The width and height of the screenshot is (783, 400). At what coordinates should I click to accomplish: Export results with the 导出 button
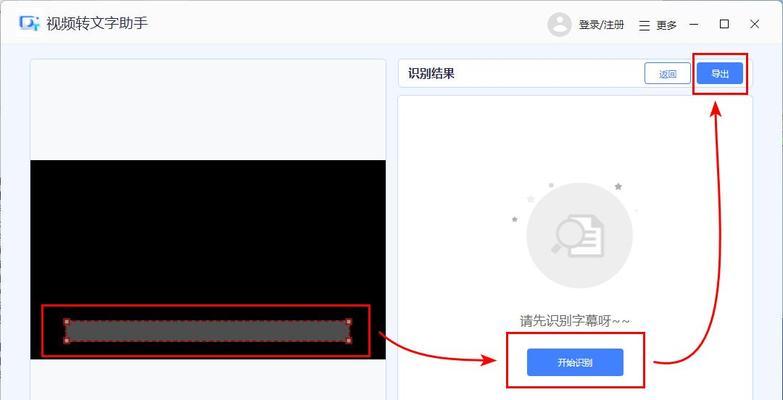(x=720, y=74)
